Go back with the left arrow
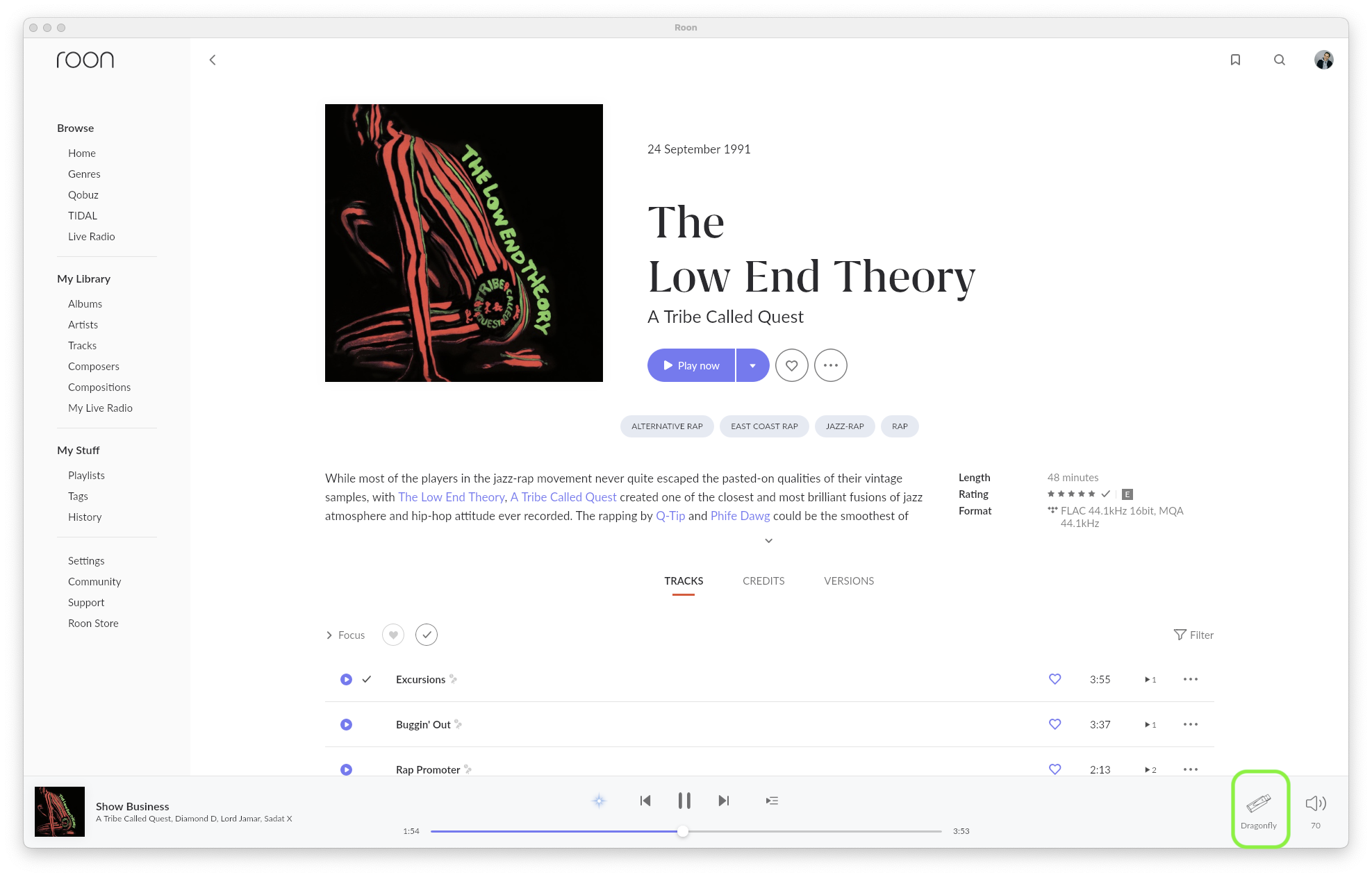 point(213,60)
